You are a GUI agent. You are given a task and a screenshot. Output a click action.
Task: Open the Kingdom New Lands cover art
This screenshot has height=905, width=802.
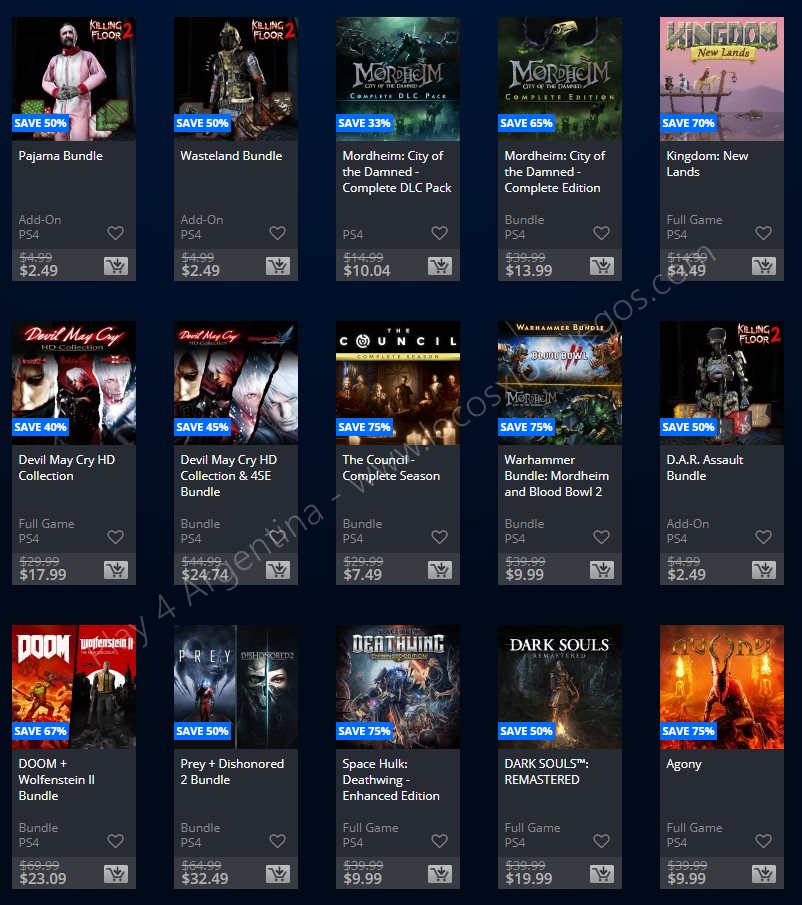(722, 79)
